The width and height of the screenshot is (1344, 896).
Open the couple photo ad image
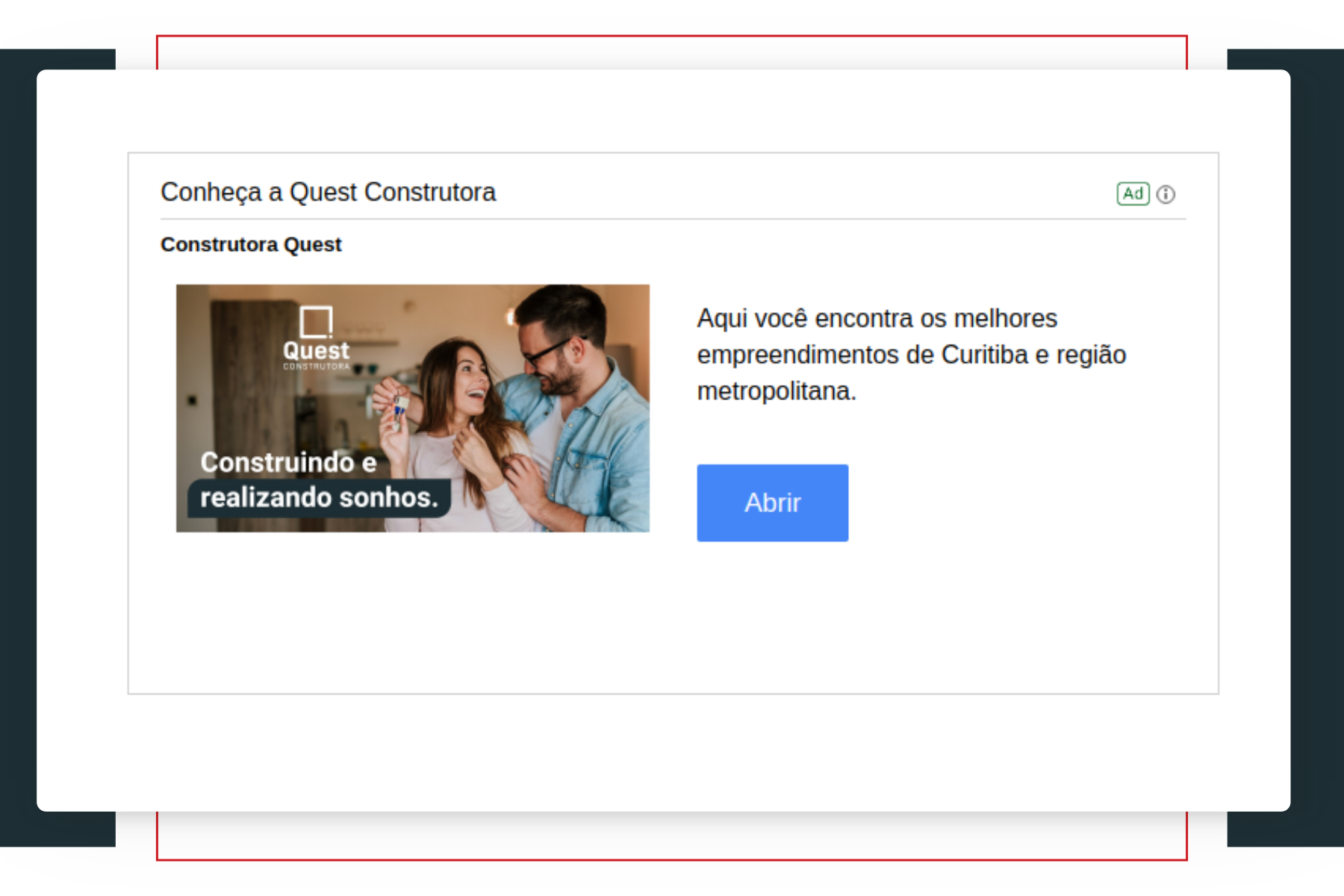coord(413,408)
